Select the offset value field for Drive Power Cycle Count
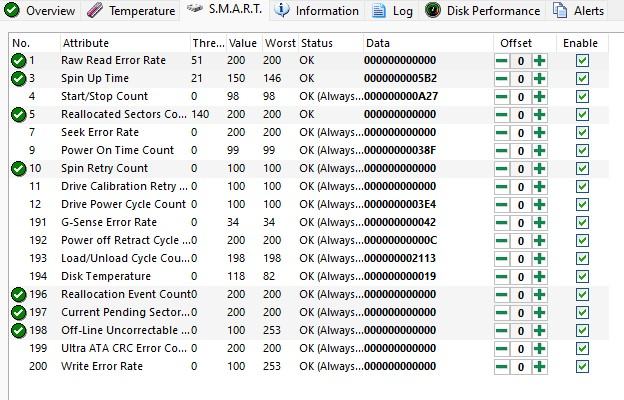This screenshot has width=624, height=400. click(x=521, y=205)
